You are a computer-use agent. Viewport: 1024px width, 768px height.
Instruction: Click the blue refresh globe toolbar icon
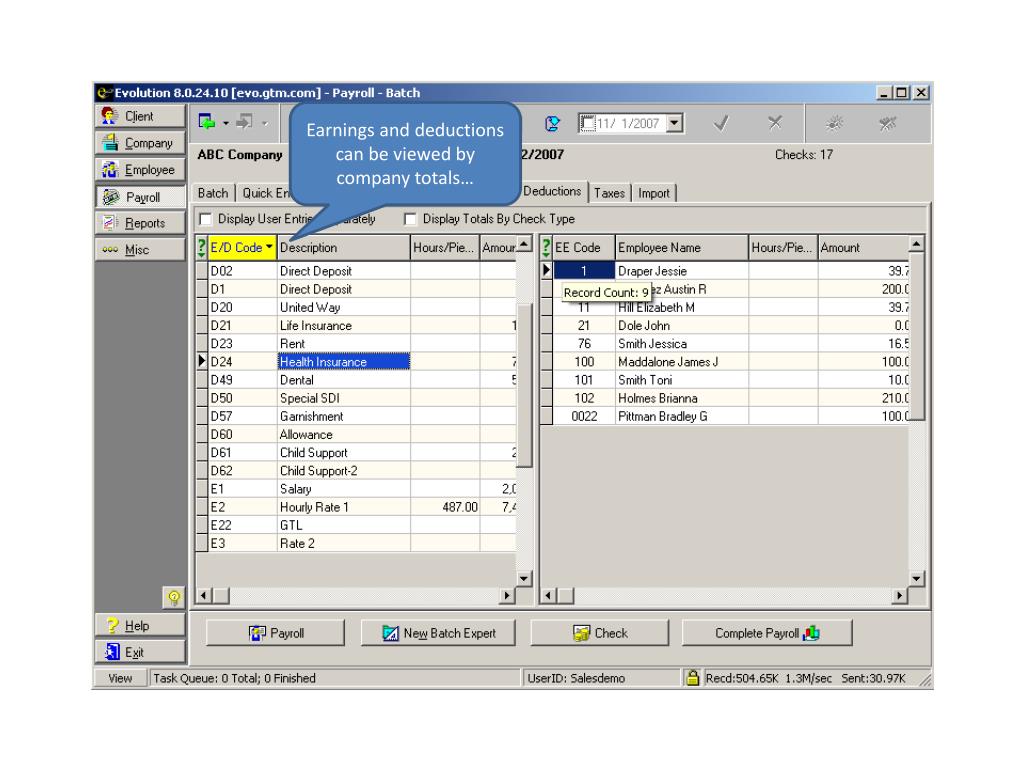pyautogui.click(x=552, y=123)
